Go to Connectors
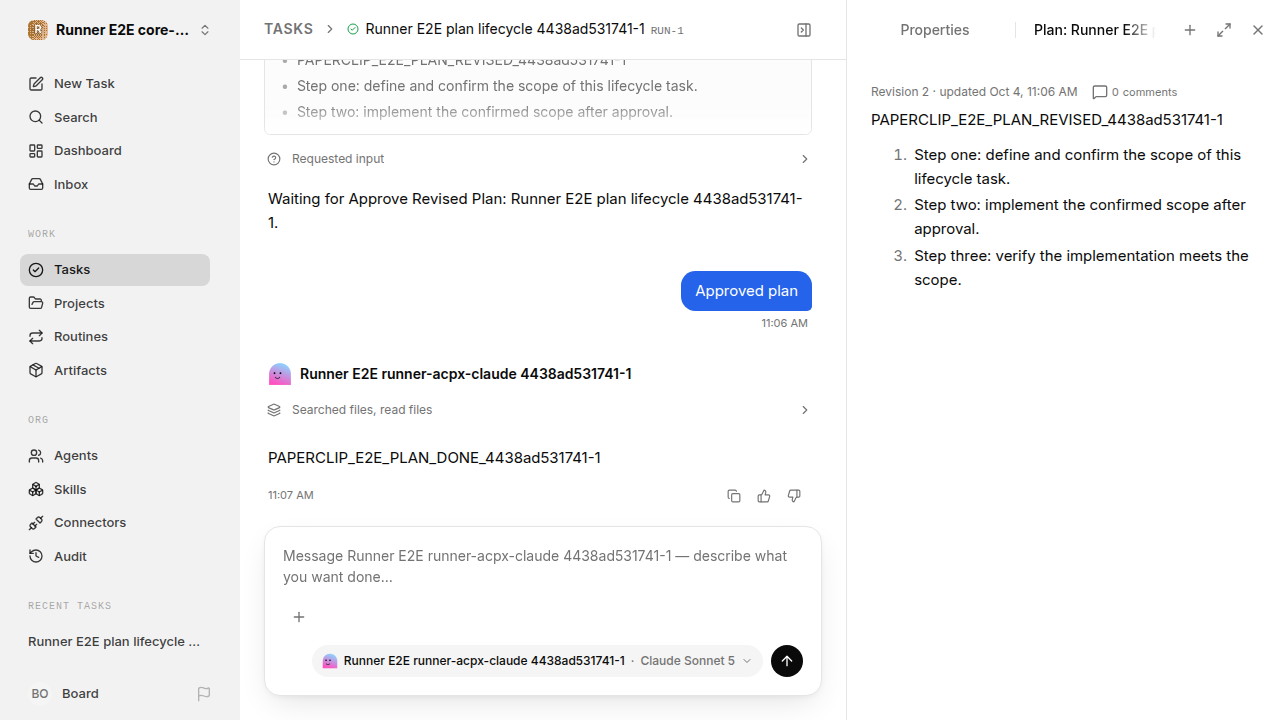 [x=115, y=523]
